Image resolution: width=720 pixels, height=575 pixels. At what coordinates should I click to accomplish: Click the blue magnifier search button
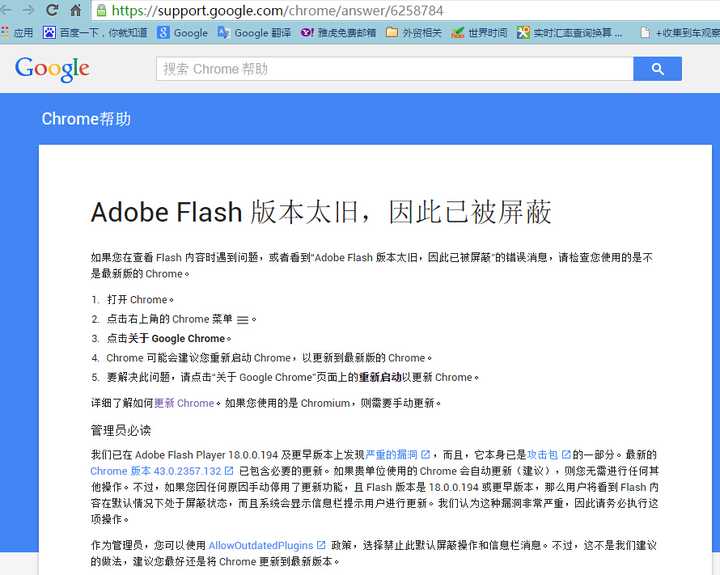click(x=657, y=69)
